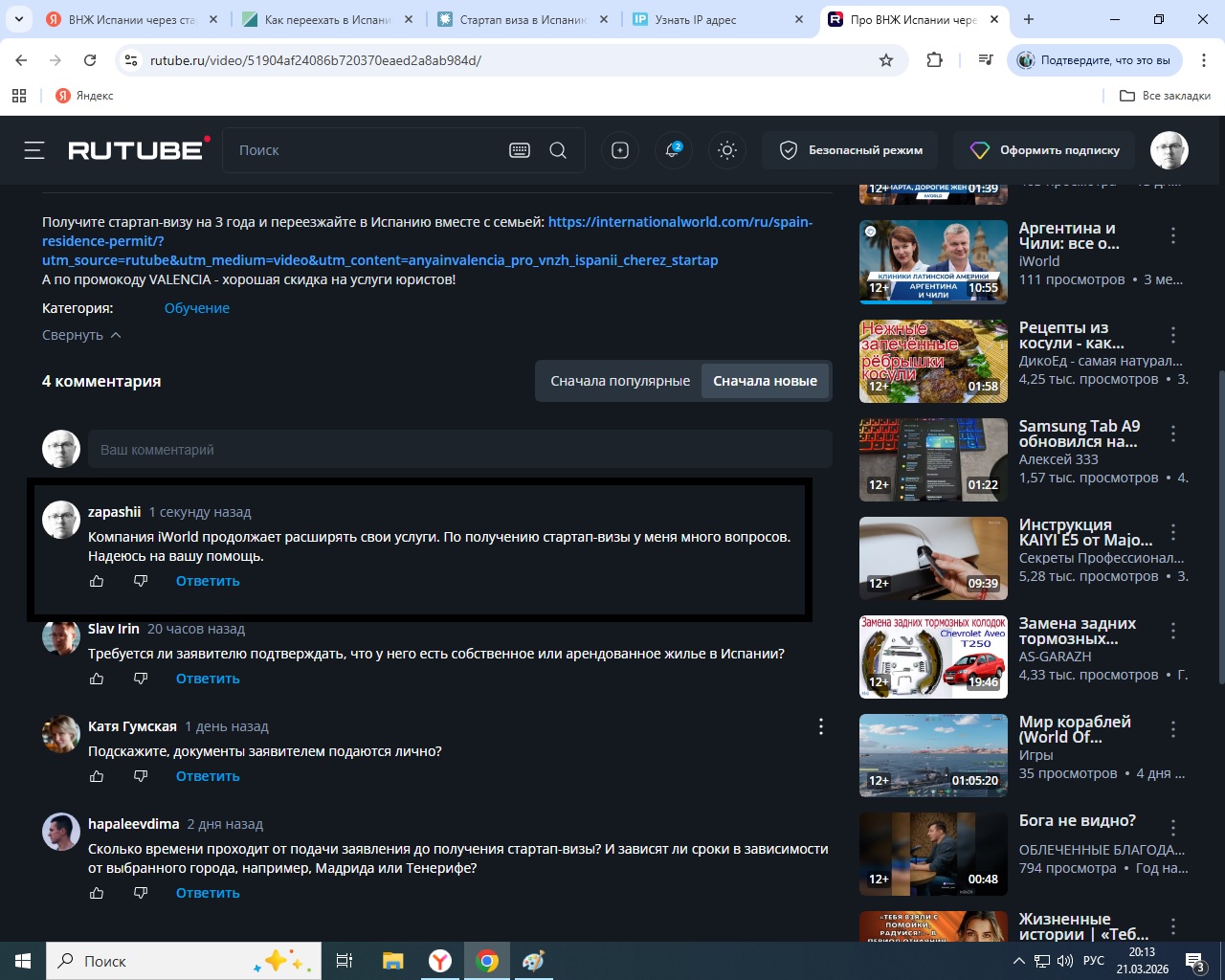Dislike zapashii's comment
This screenshot has height=980, width=1225.
[x=141, y=581]
